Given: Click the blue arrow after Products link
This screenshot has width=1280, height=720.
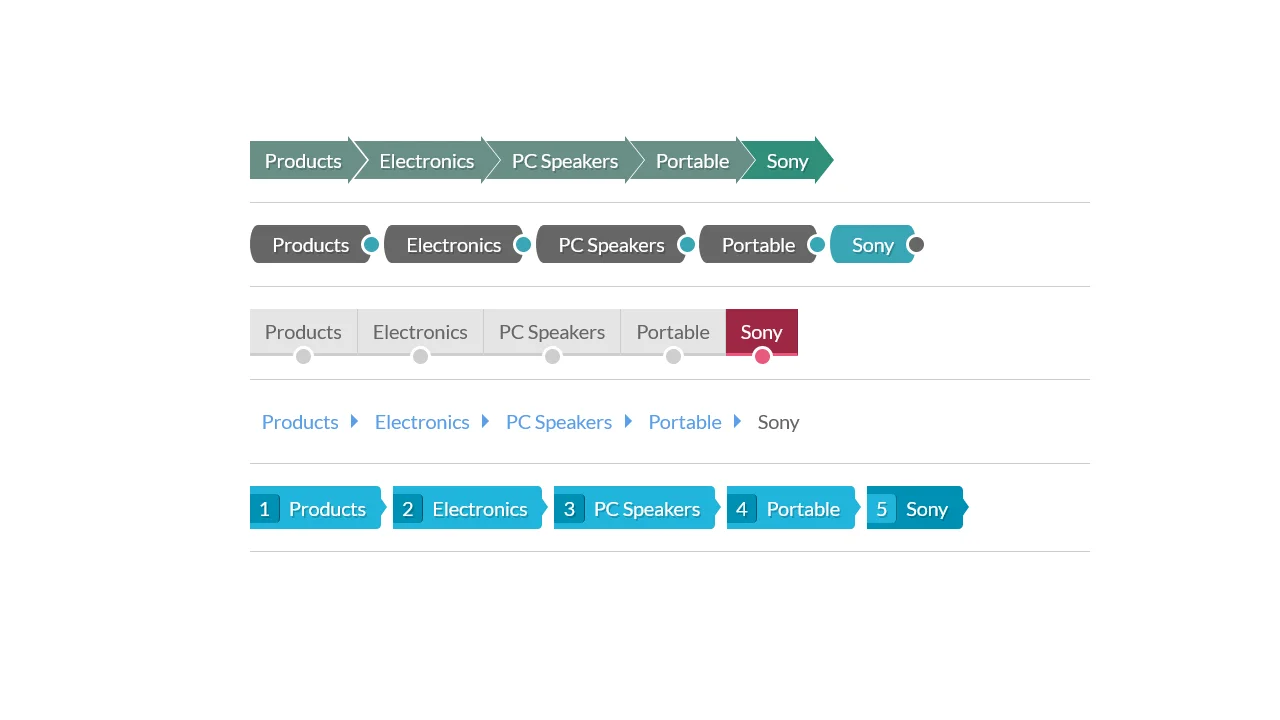Looking at the screenshot, I should tap(354, 422).
